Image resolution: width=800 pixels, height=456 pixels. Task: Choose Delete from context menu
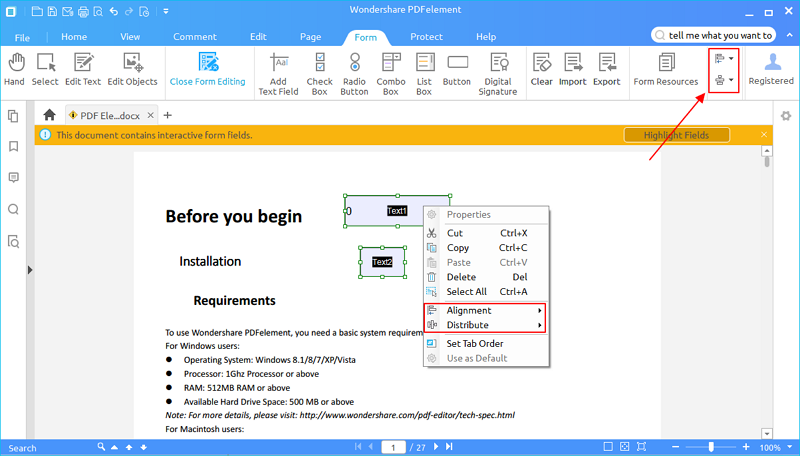(x=485, y=277)
